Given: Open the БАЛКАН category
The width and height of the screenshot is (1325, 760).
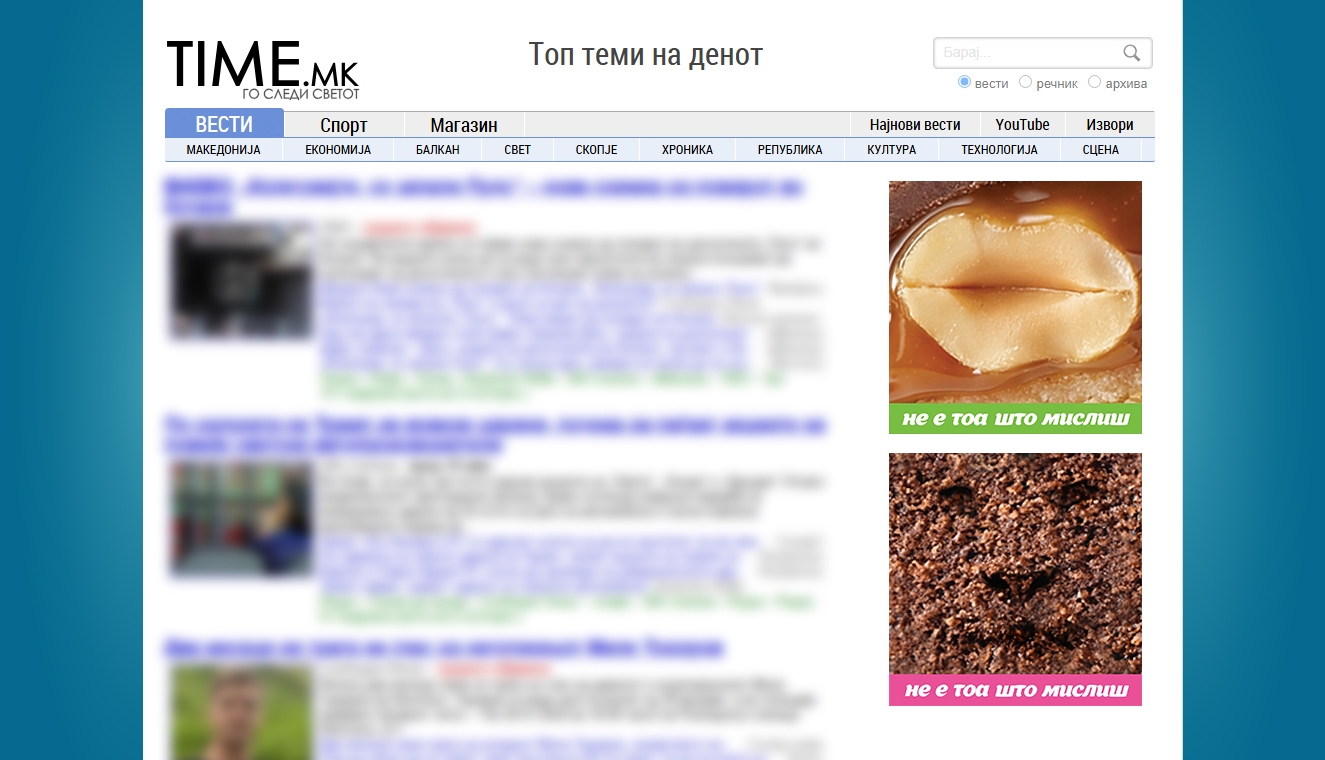Looking at the screenshot, I should [438, 150].
